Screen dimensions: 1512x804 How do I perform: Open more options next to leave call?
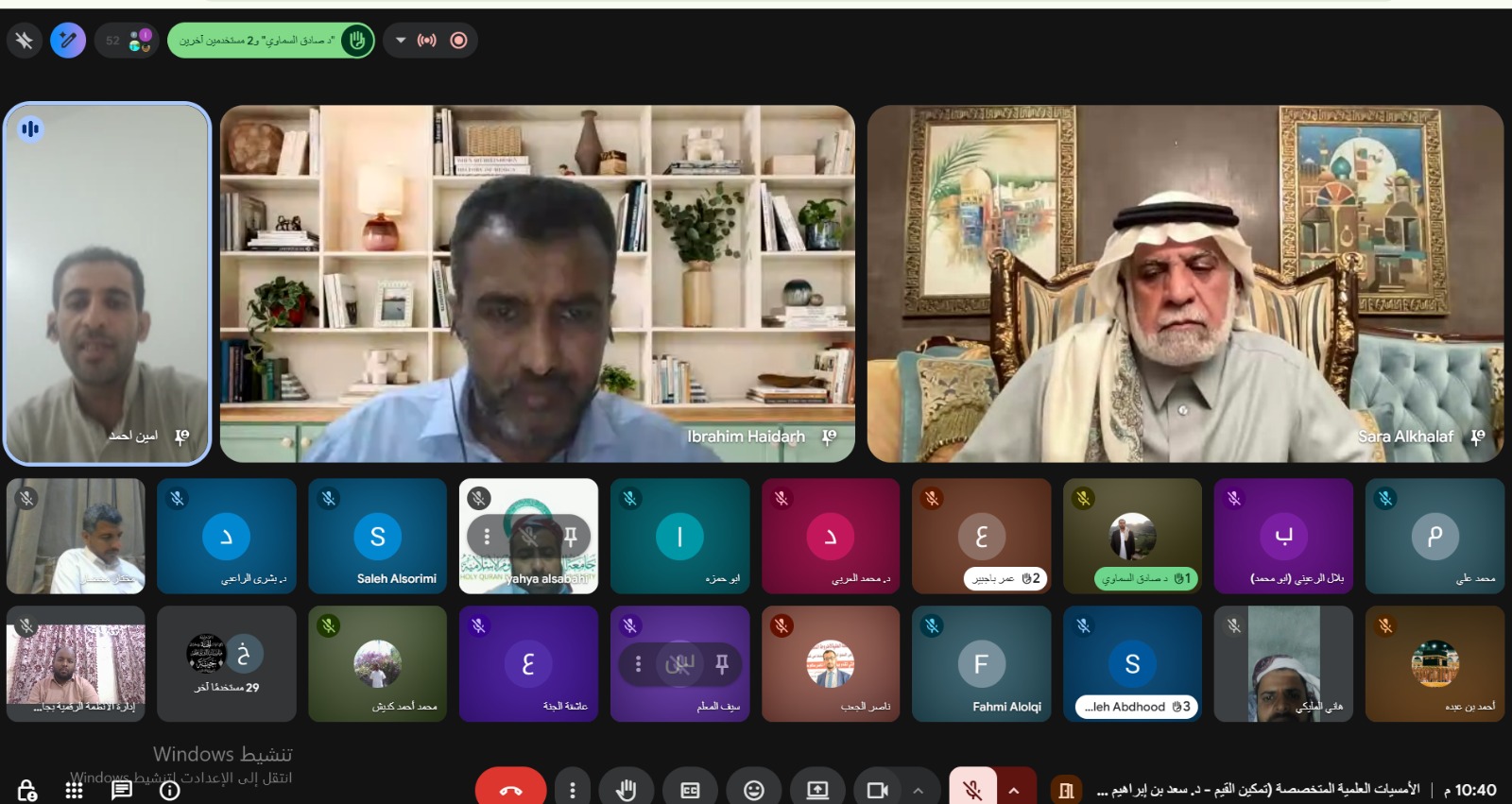[572, 789]
